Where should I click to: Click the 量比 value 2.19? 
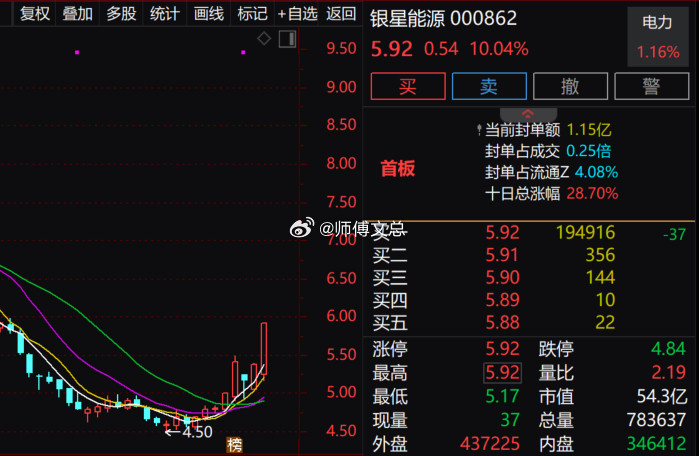click(x=669, y=372)
